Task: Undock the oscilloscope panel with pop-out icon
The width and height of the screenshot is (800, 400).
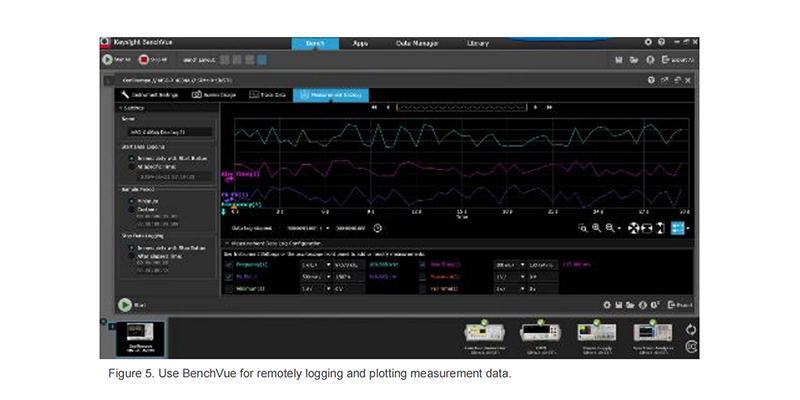Action: [664, 80]
